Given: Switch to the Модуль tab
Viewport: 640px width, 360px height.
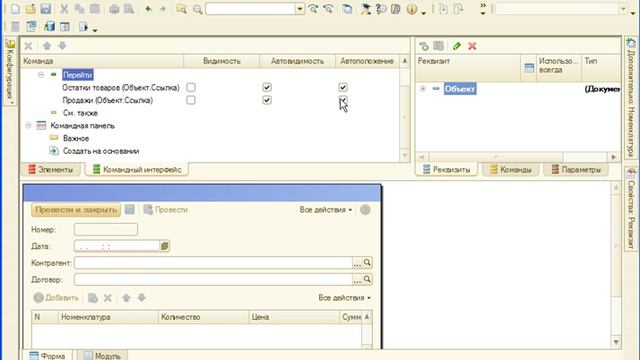Looking at the screenshot, I should [102, 355].
